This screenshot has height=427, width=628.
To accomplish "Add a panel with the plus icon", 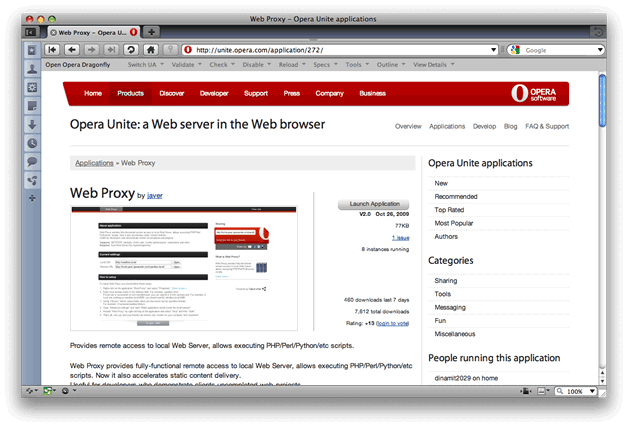I will click(32, 198).
